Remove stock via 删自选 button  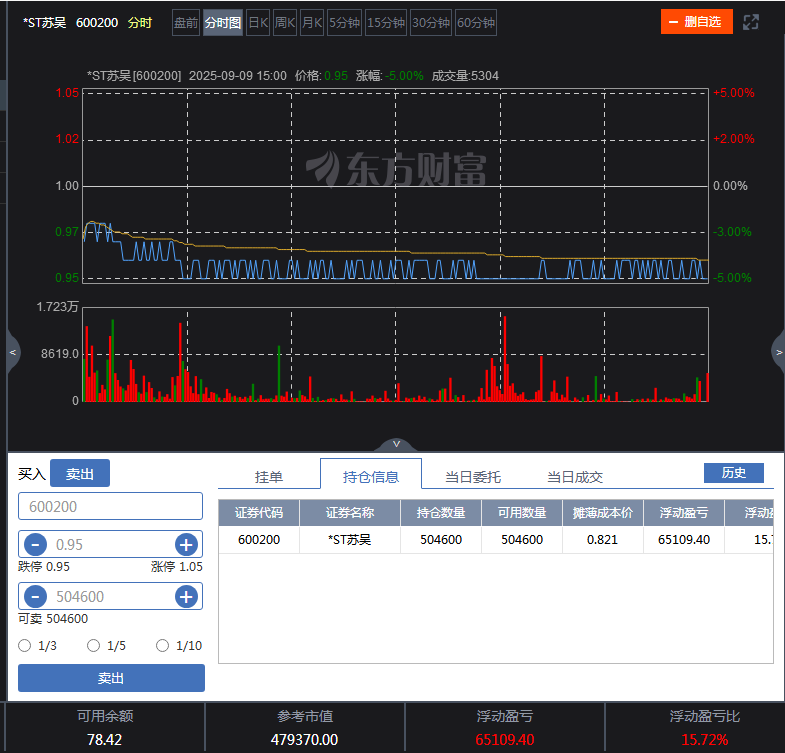point(696,22)
